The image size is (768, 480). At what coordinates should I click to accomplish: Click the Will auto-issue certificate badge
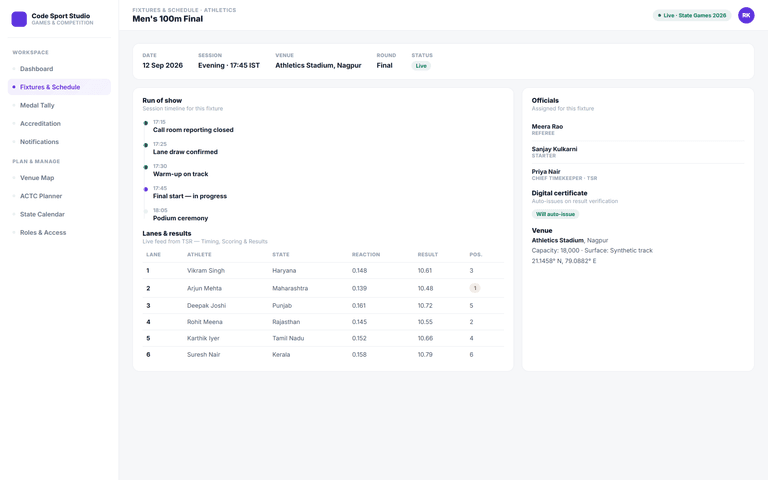tap(555, 214)
